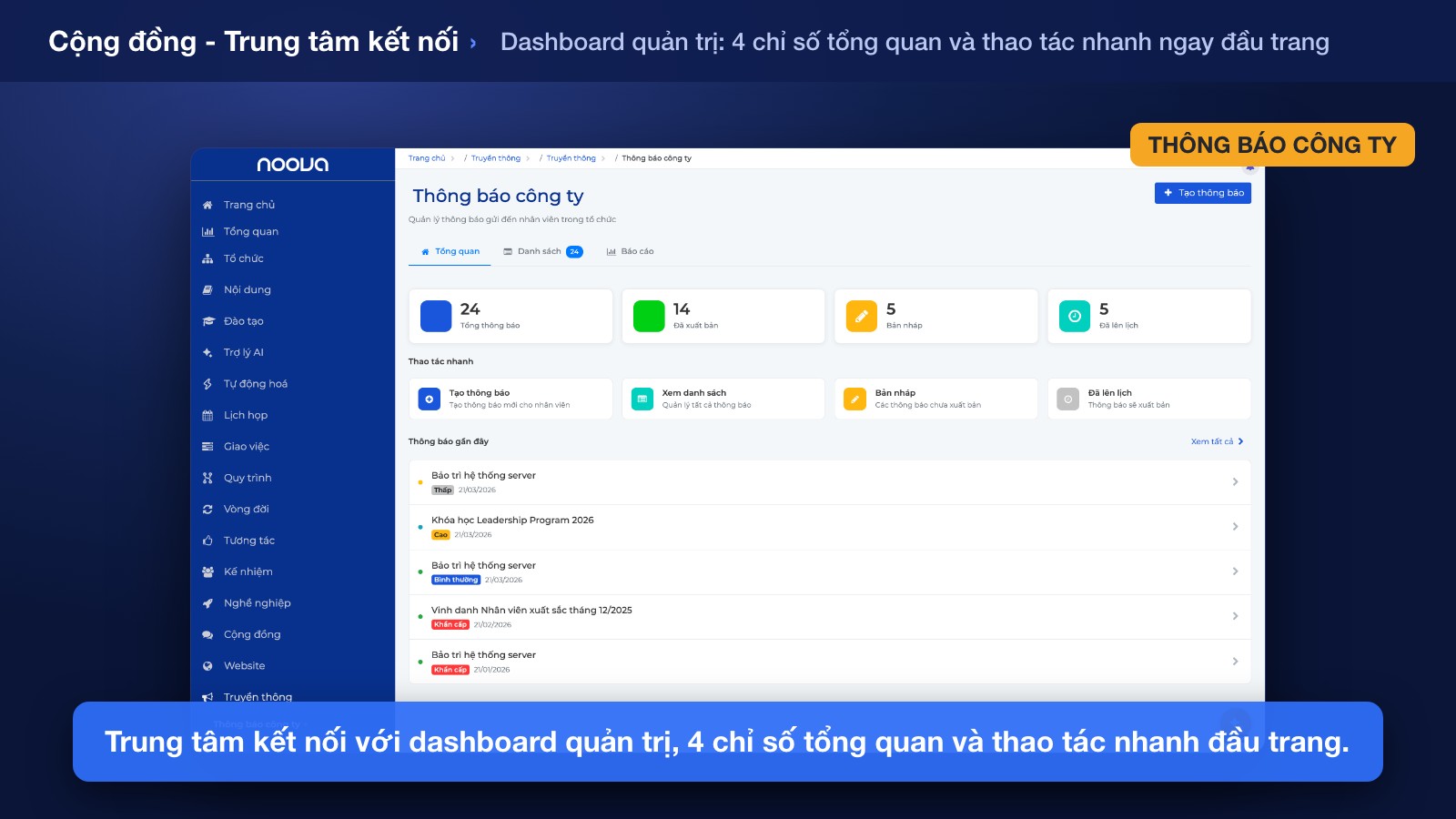This screenshot has height=819, width=1456.
Task: Click the green Đã xuất bản stat icon
Action: pyautogui.click(x=649, y=316)
